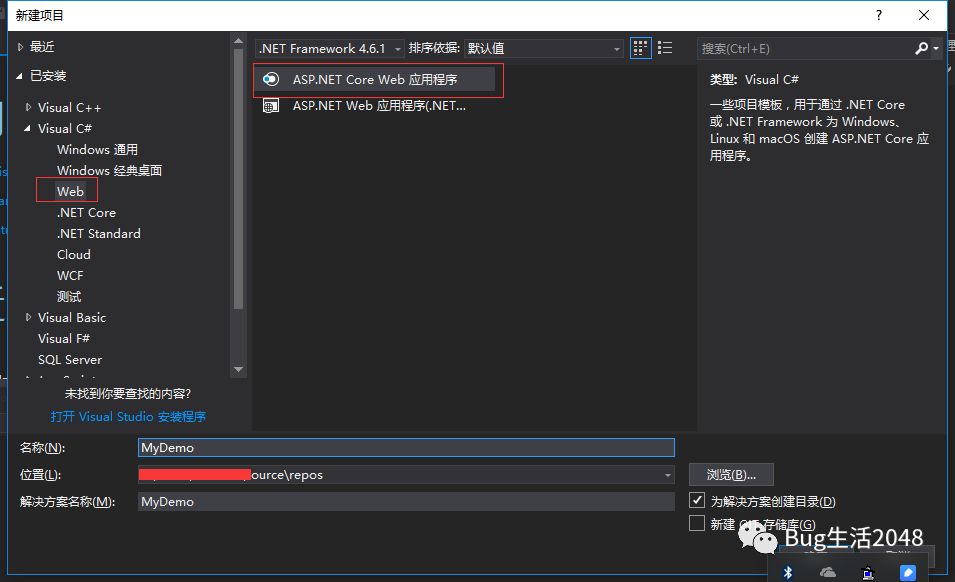Toggle 'New Git repository' checkbox
The width and height of the screenshot is (955, 582).
[697, 524]
